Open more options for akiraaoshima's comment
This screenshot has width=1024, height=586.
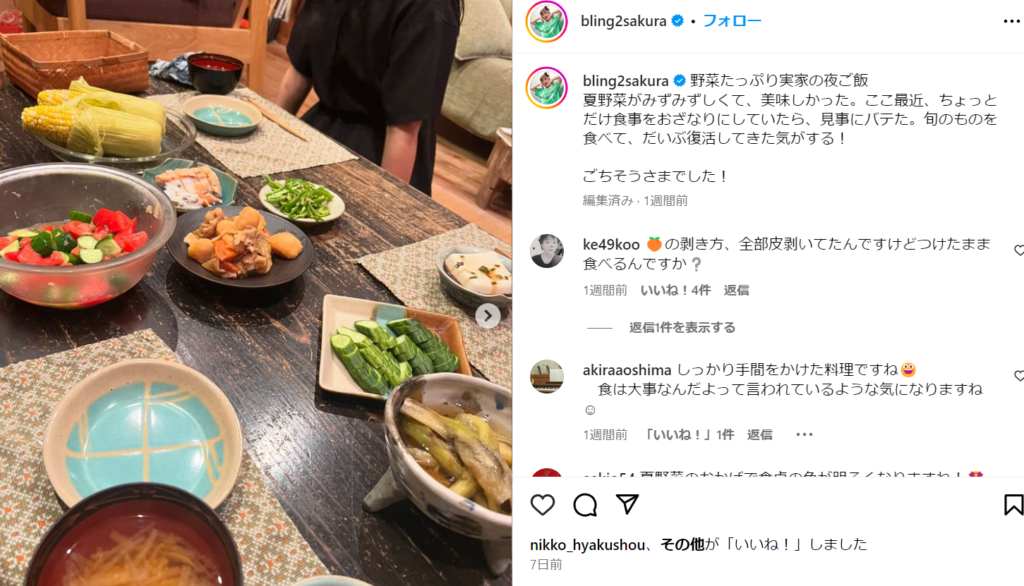click(804, 434)
